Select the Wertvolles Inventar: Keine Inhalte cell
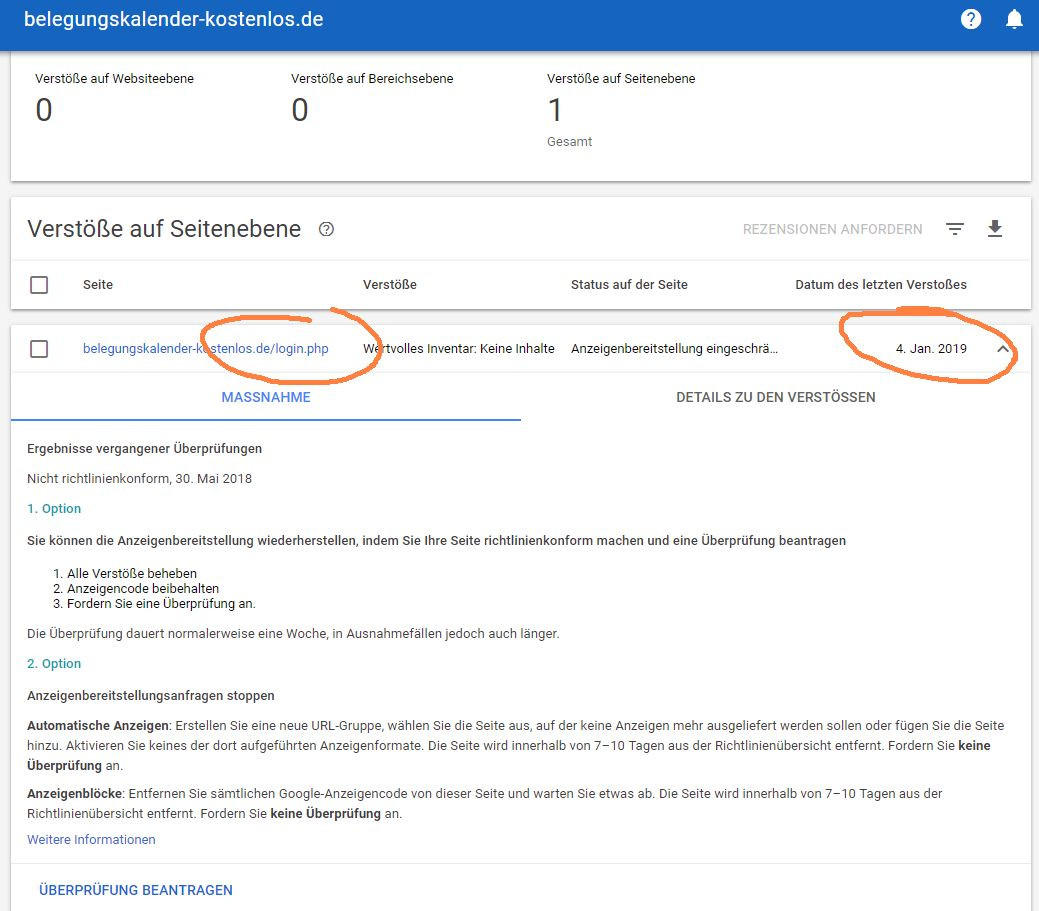This screenshot has height=911, width=1039. click(x=459, y=349)
